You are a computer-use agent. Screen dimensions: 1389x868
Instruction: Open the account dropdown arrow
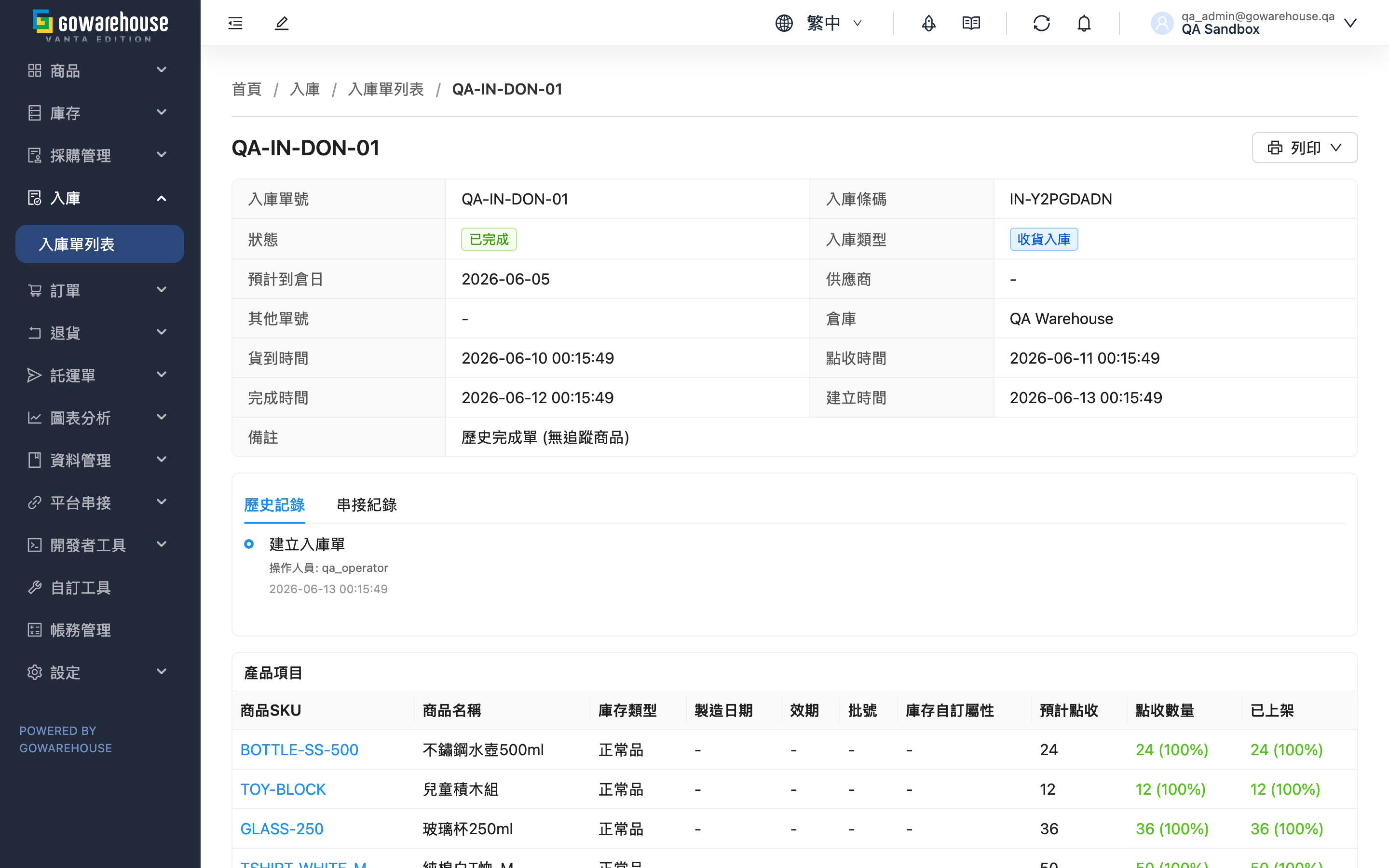(x=1350, y=23)
